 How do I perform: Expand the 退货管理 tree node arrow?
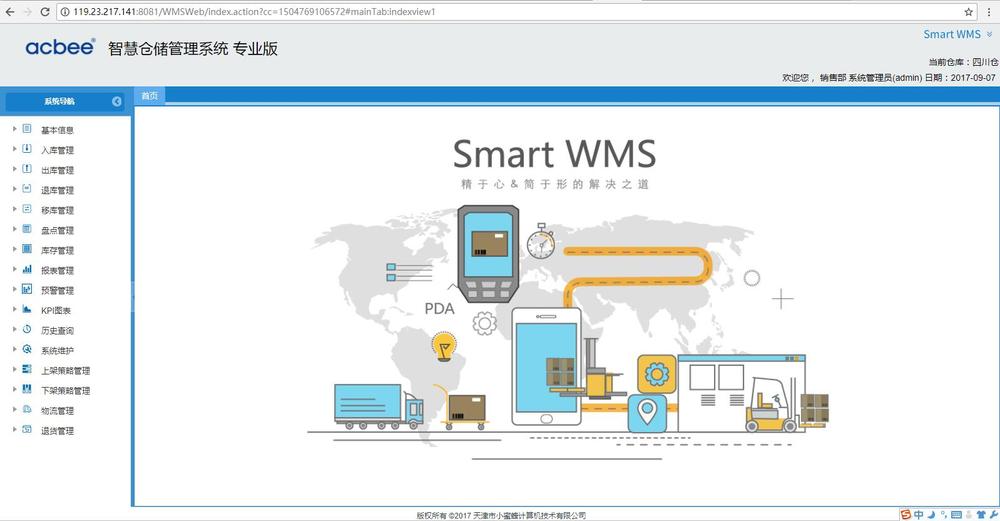click(x=15, y=429)
